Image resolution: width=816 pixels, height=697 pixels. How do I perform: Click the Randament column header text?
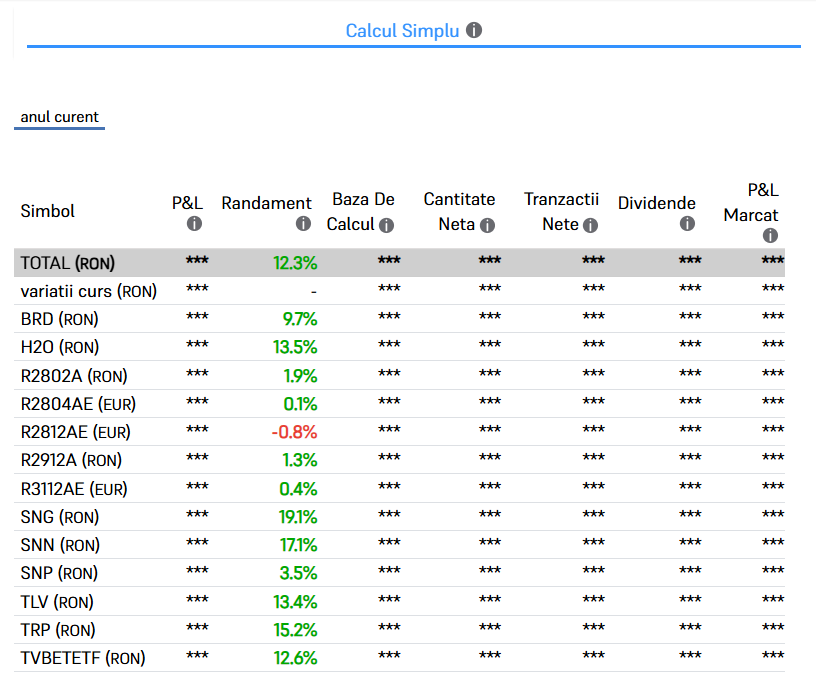click(x=266, y=203)
